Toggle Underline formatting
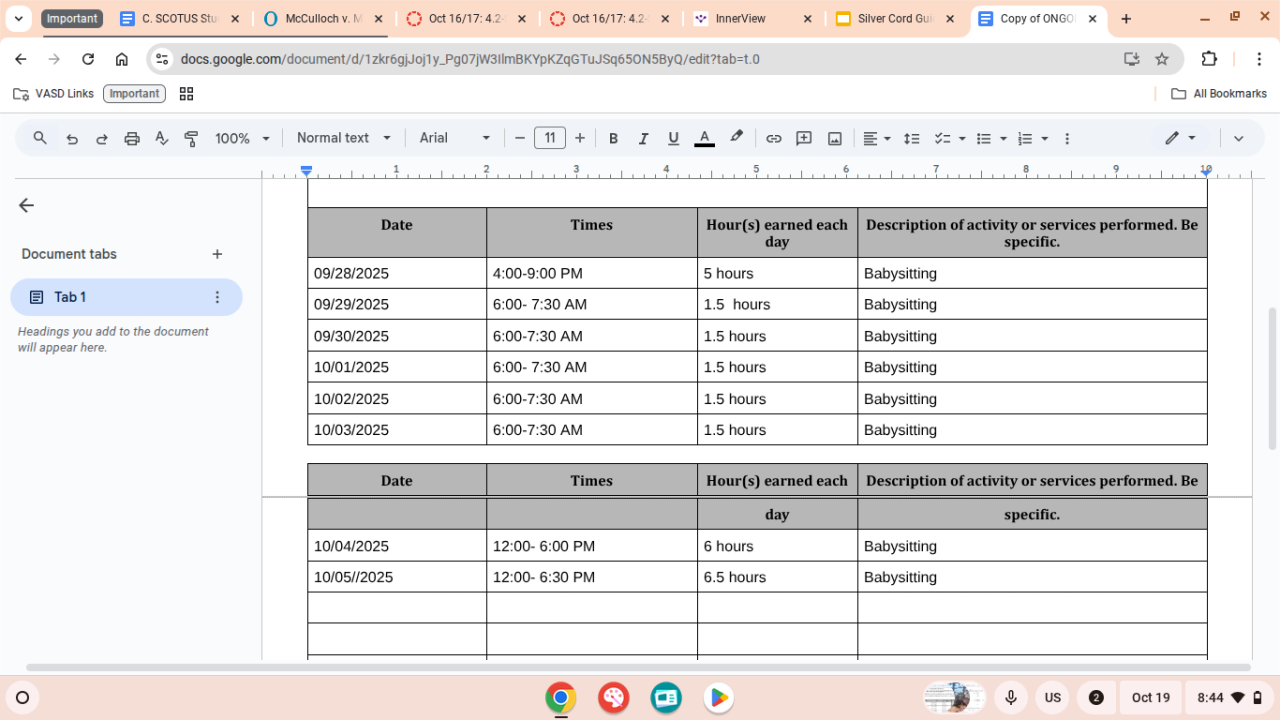The width and height of the screenshot is (1280, 720). click(673, 139)
